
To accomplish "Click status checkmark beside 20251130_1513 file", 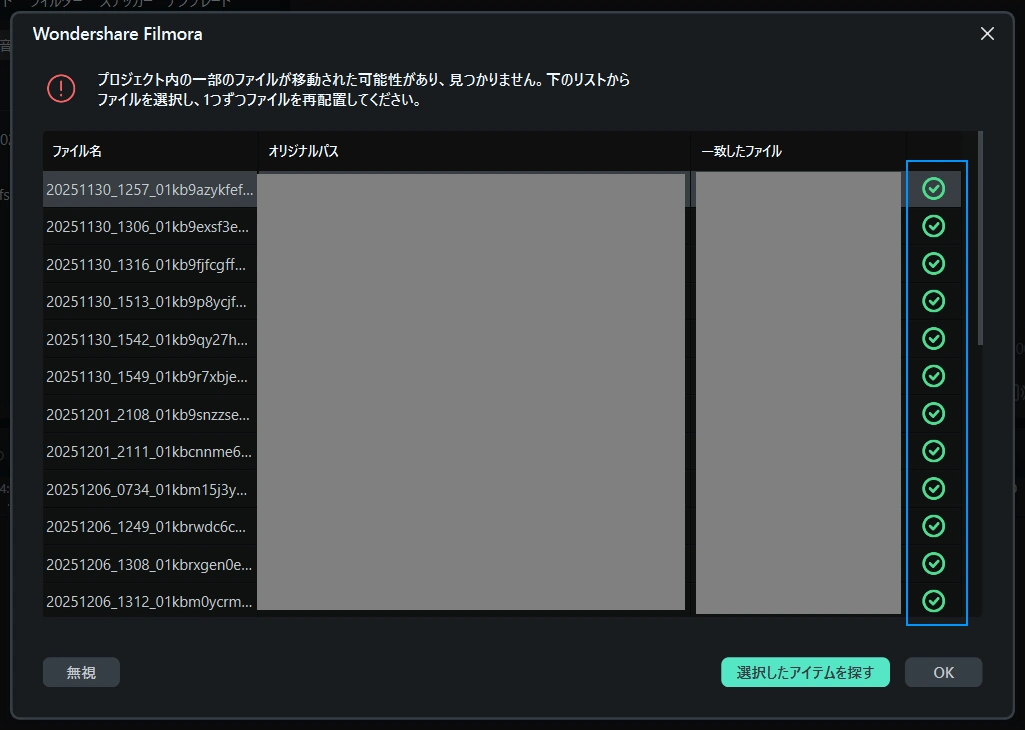I will click(x=933, y=301).
